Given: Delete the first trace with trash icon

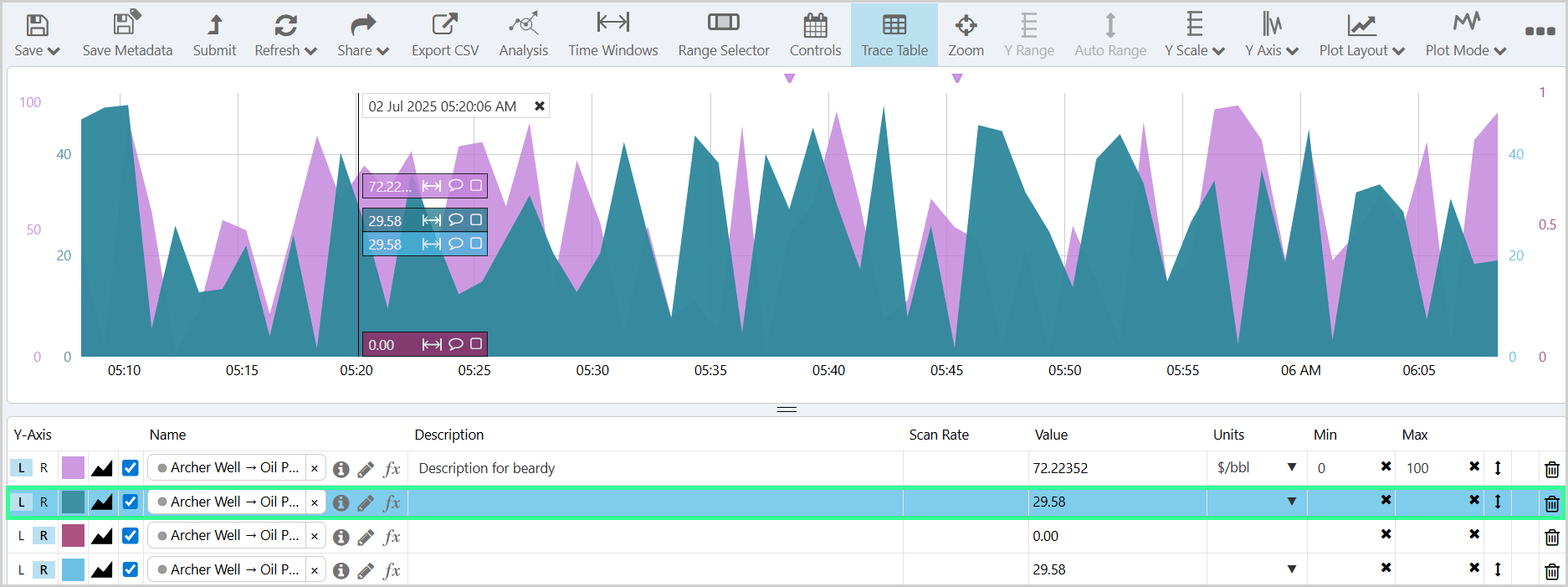Looking at the screenshot, I should coord(1551,469).
